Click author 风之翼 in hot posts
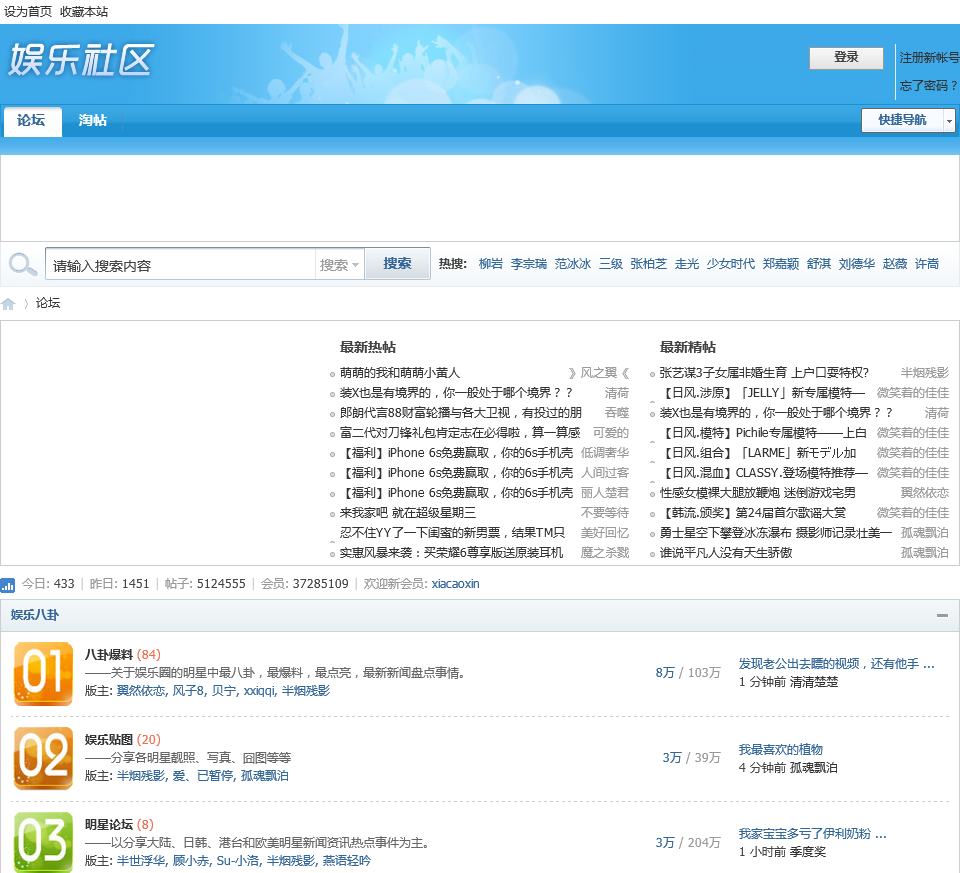Screen dimensions: 960x873 coord(598,373)
